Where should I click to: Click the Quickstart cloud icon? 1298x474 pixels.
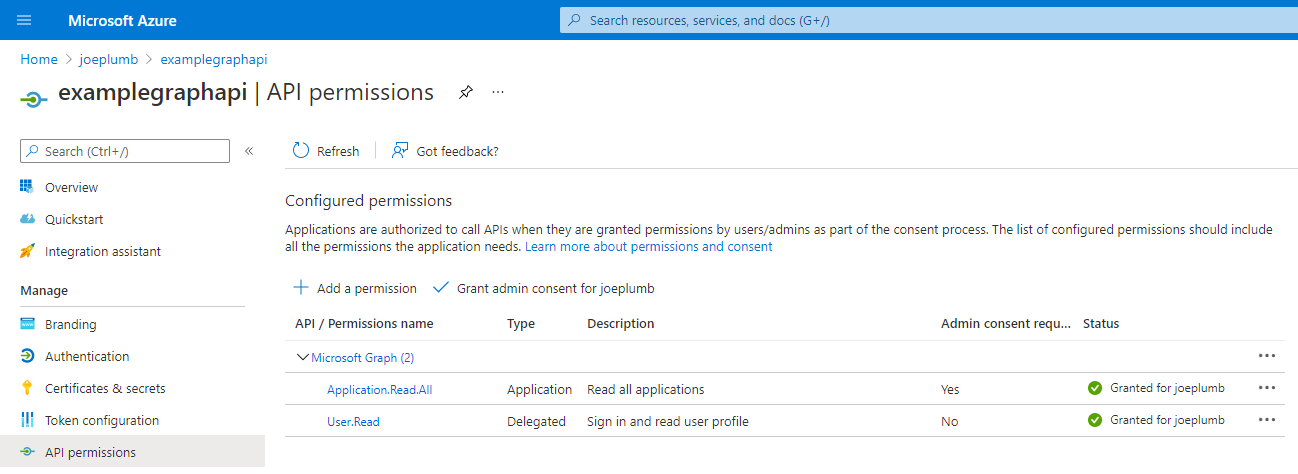(28, 219)
